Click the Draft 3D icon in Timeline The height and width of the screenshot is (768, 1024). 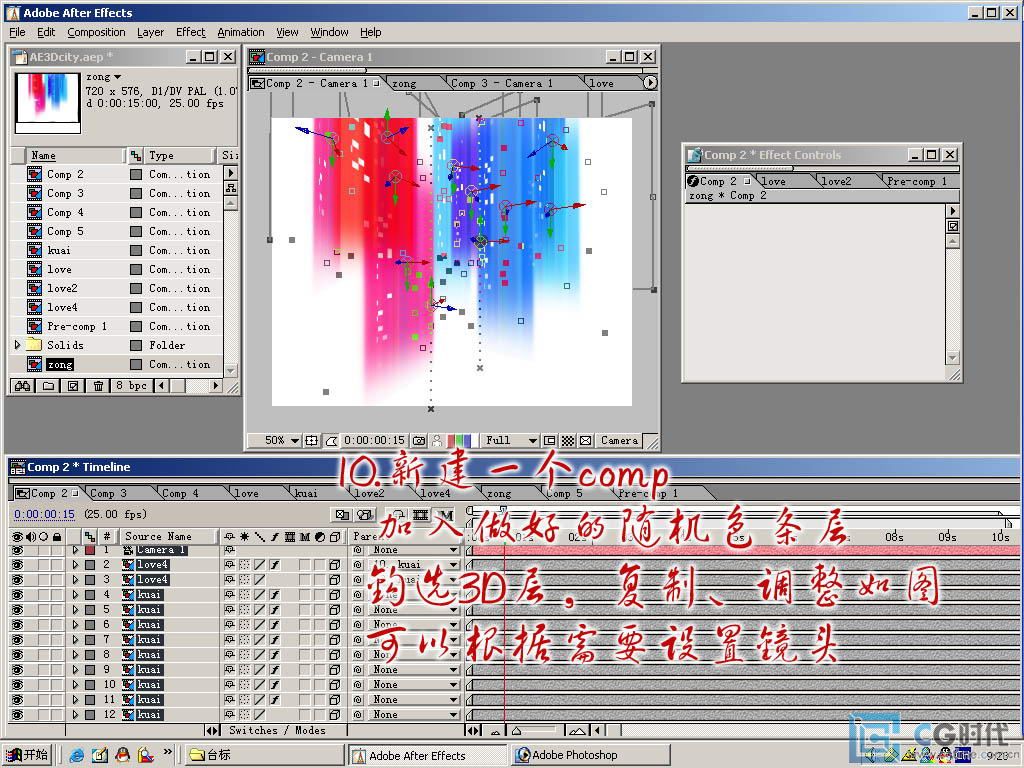point(364,515)
